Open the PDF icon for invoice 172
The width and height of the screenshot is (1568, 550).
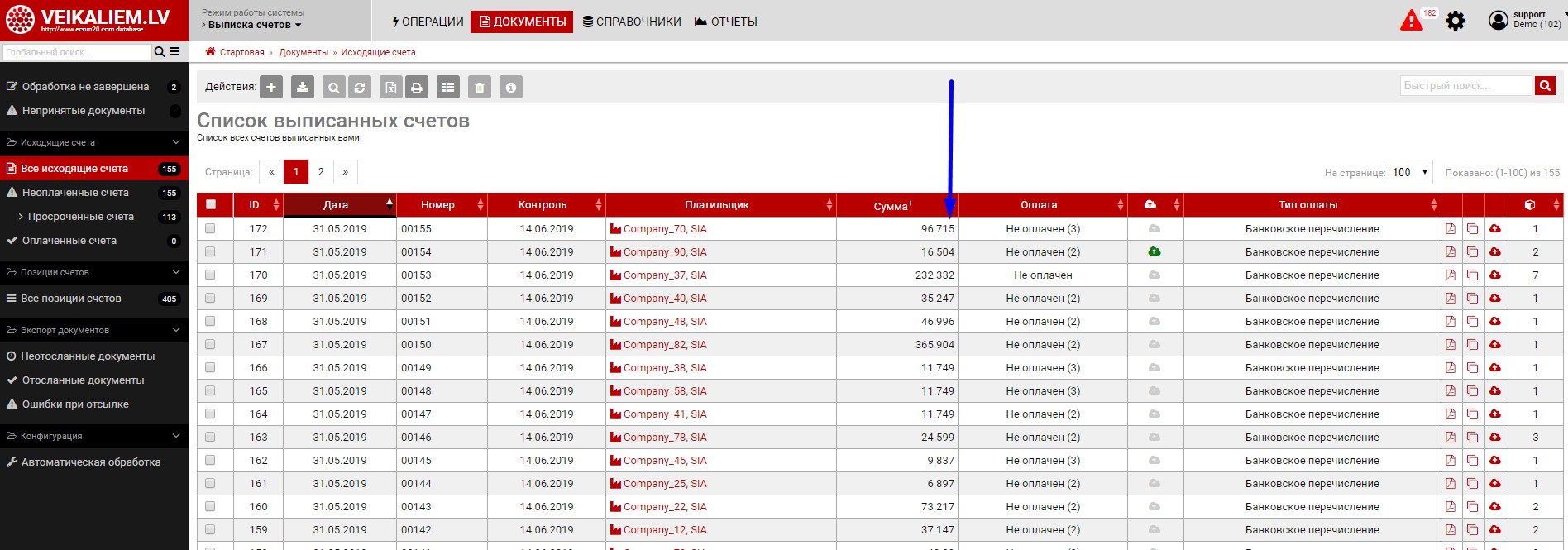click(1451, 229)
